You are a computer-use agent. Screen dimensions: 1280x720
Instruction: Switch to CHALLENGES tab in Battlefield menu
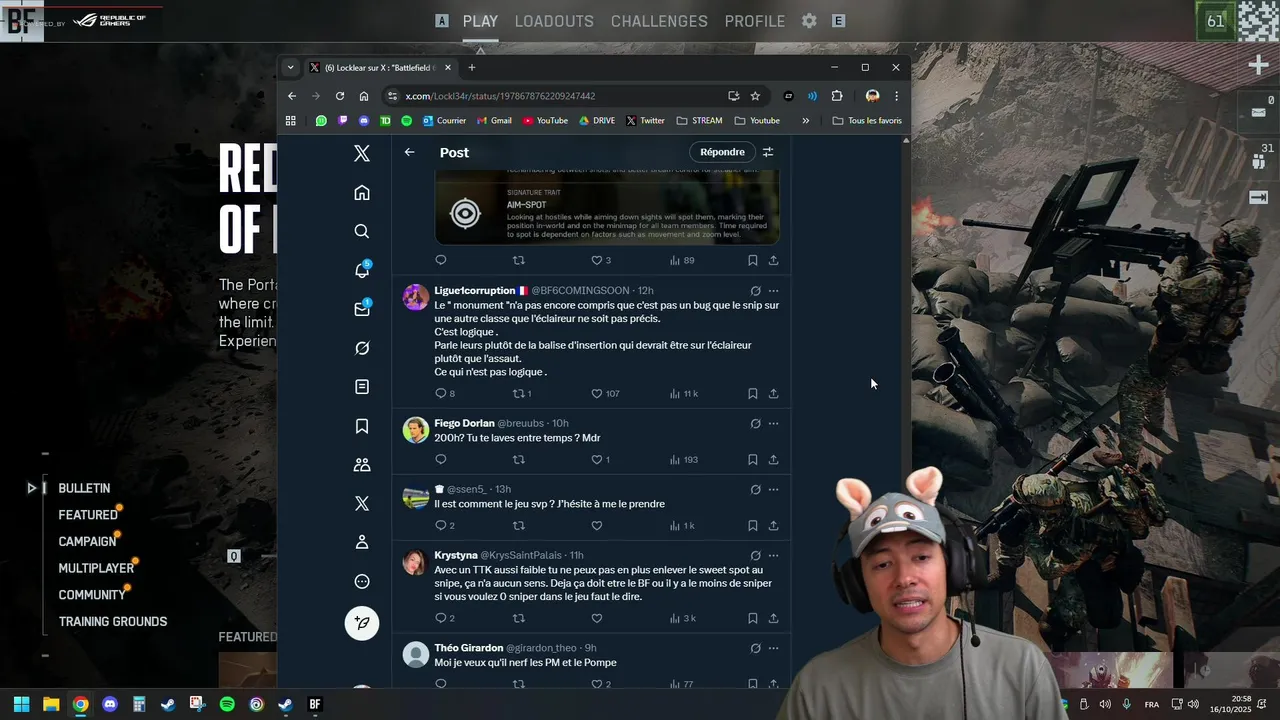point(659,21)
